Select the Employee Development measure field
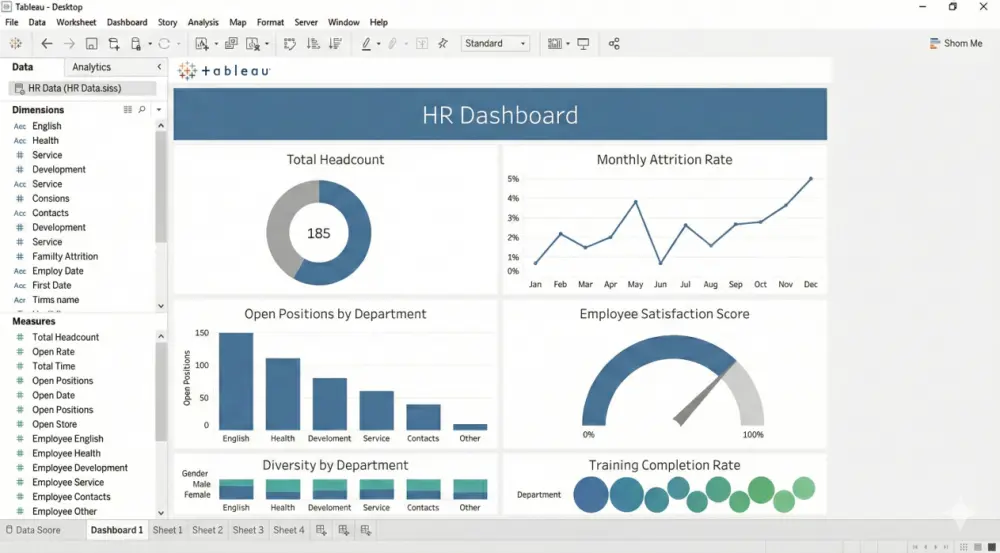The image size is (1000, 553). (82, 468)
